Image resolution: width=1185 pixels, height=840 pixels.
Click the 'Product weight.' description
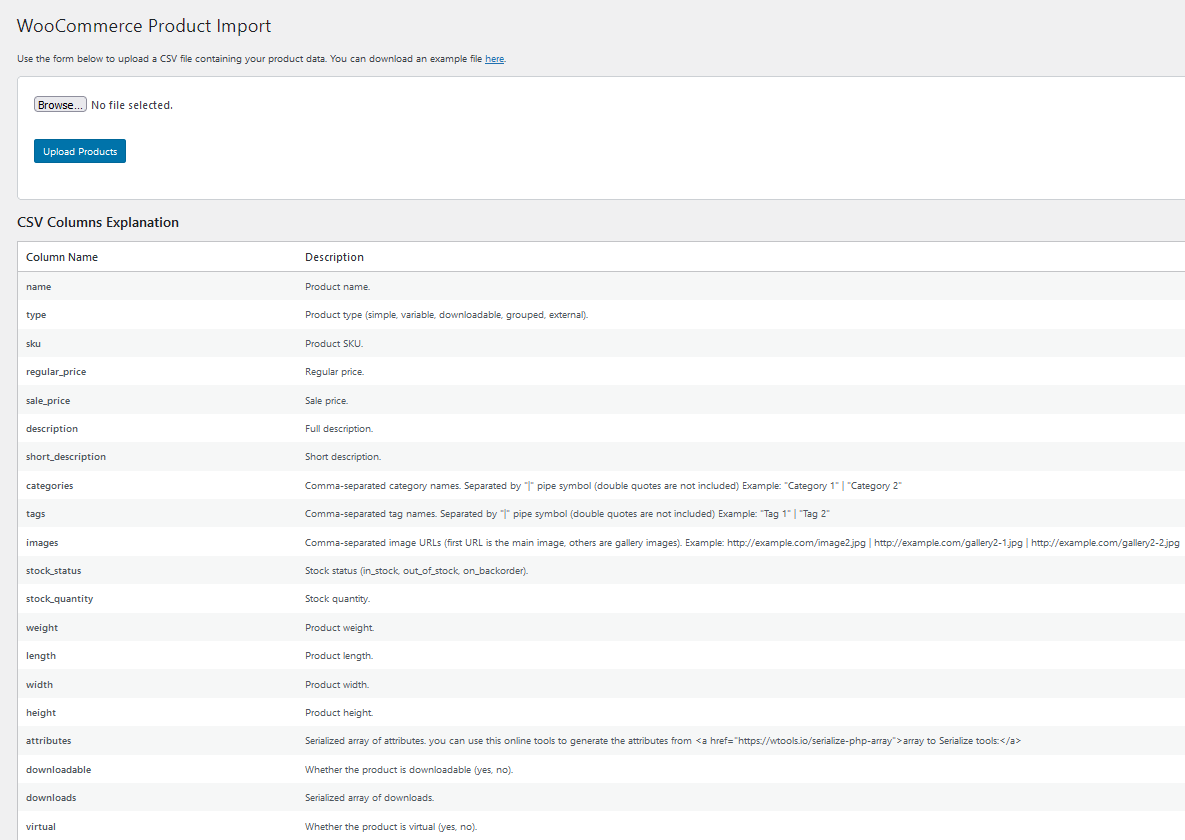(340, 628)
